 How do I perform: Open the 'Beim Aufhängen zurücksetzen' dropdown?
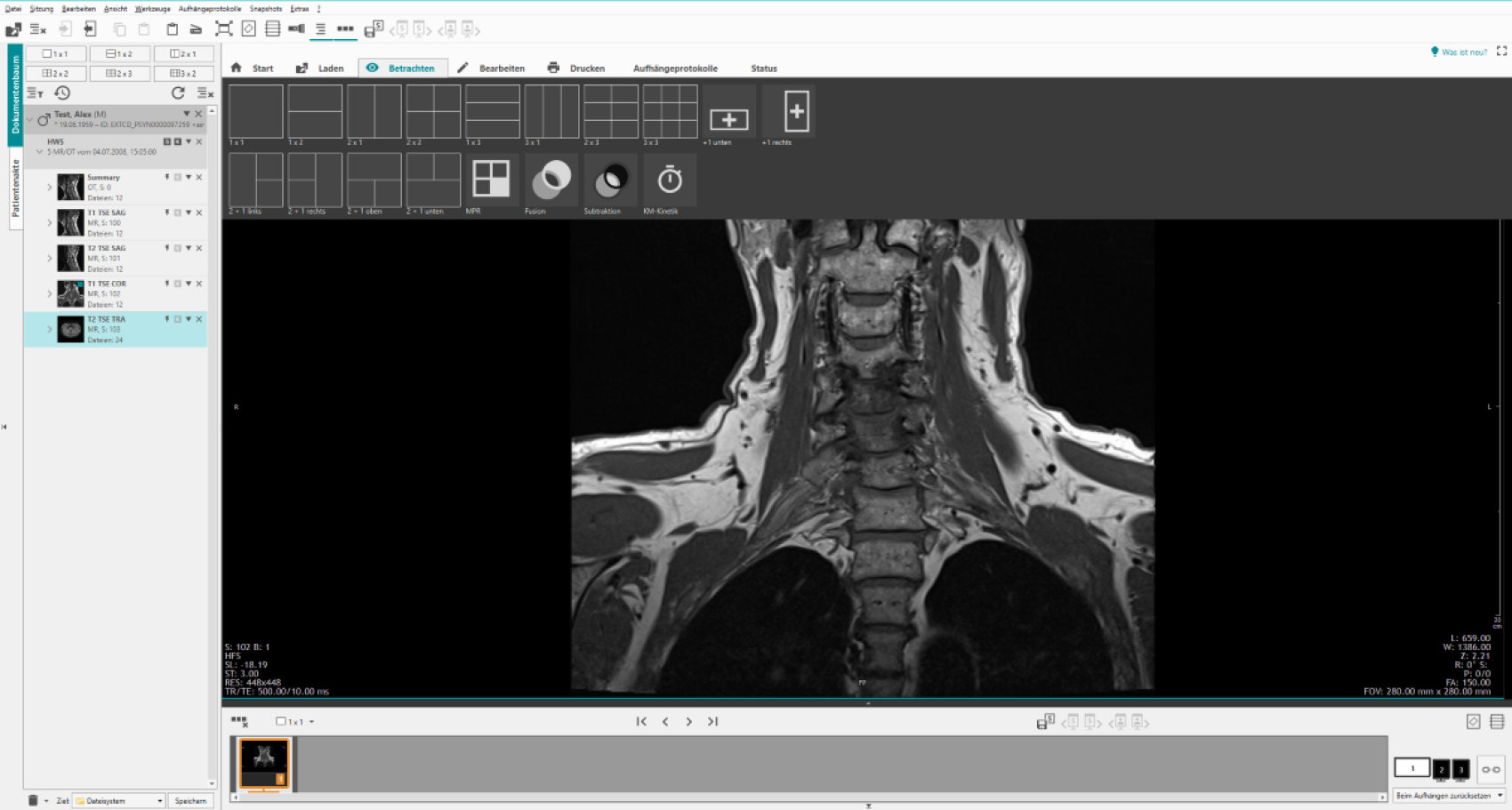point(1449,795)
